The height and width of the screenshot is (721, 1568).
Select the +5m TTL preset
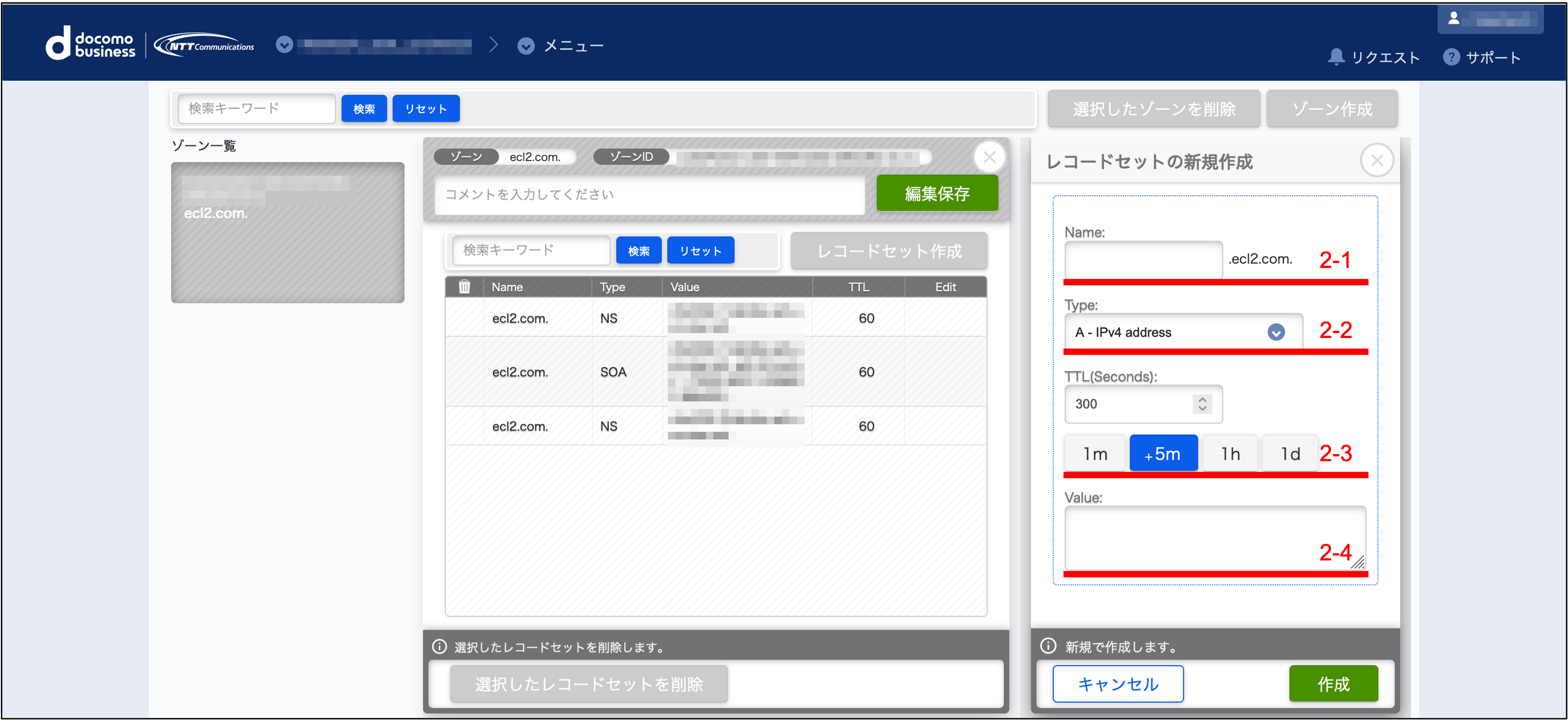coord(1163,454)
